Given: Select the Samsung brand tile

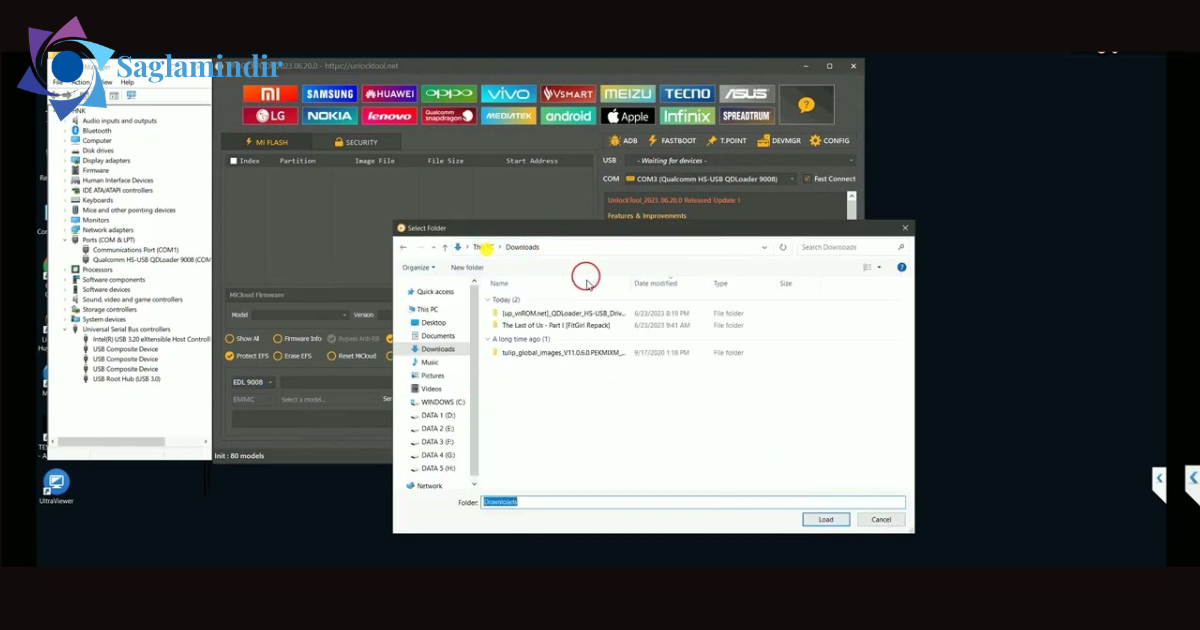Looking at the screenshot, I should click(x=329, y=94).
